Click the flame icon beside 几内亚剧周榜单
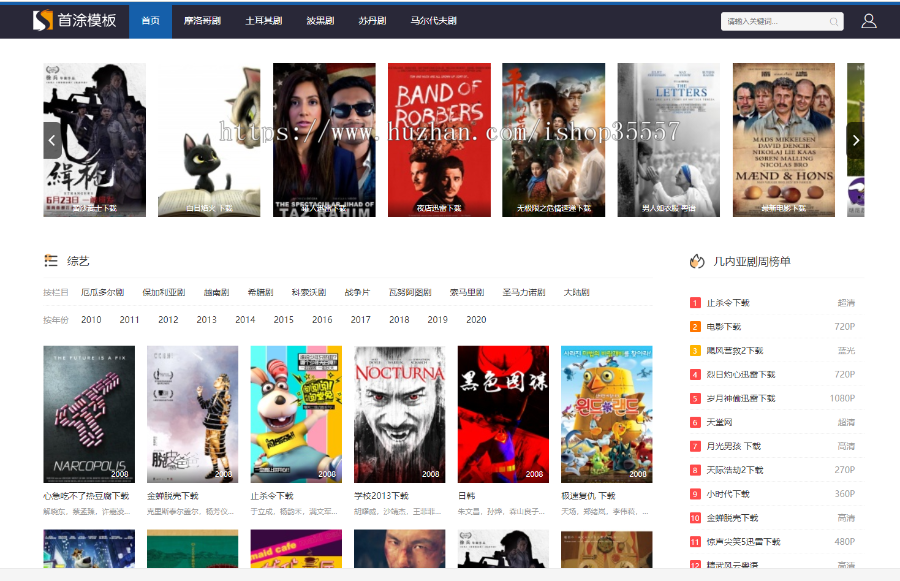 click(x=697, y=261)
